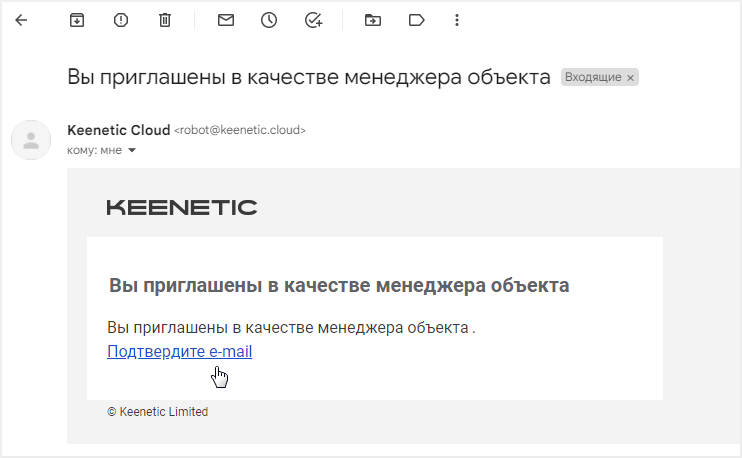Click the 'Входящие' inbox label tag
The image size is (742, 458).
(x=593, y=77)
